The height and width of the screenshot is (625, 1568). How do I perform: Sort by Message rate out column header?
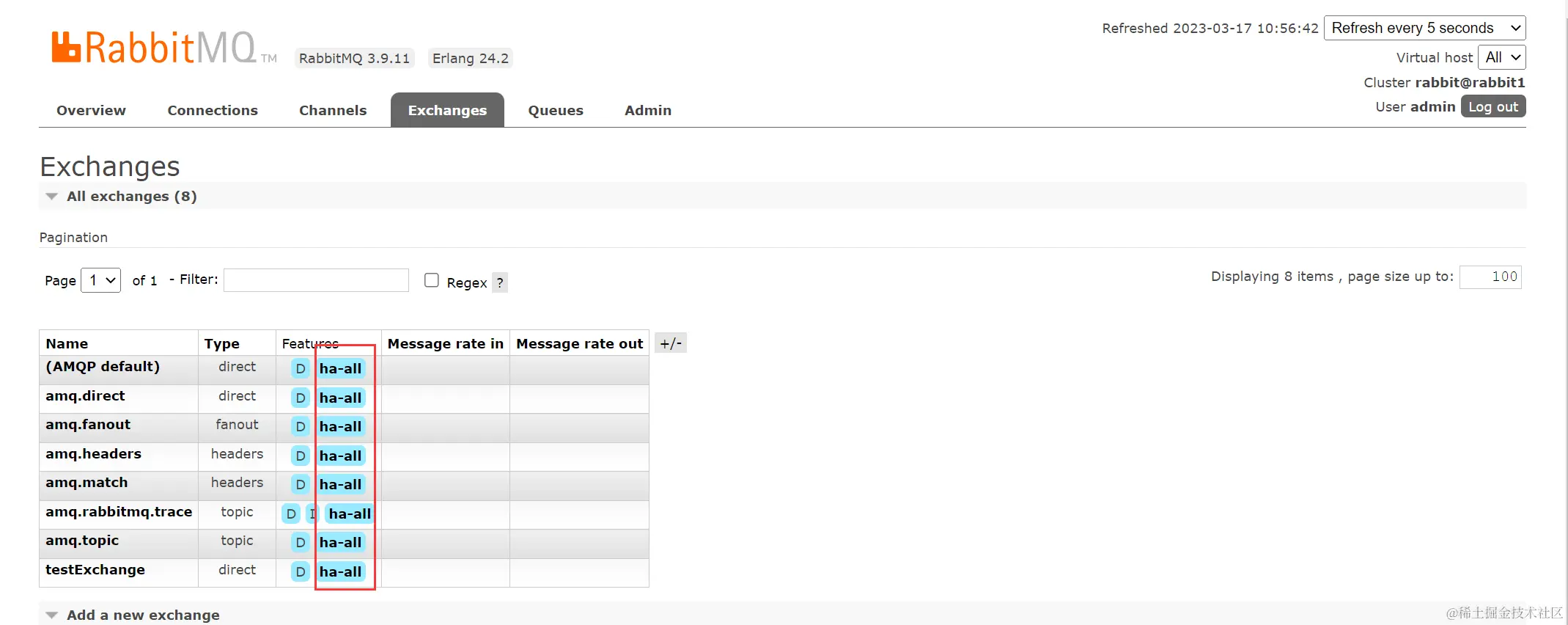[580, 343]
